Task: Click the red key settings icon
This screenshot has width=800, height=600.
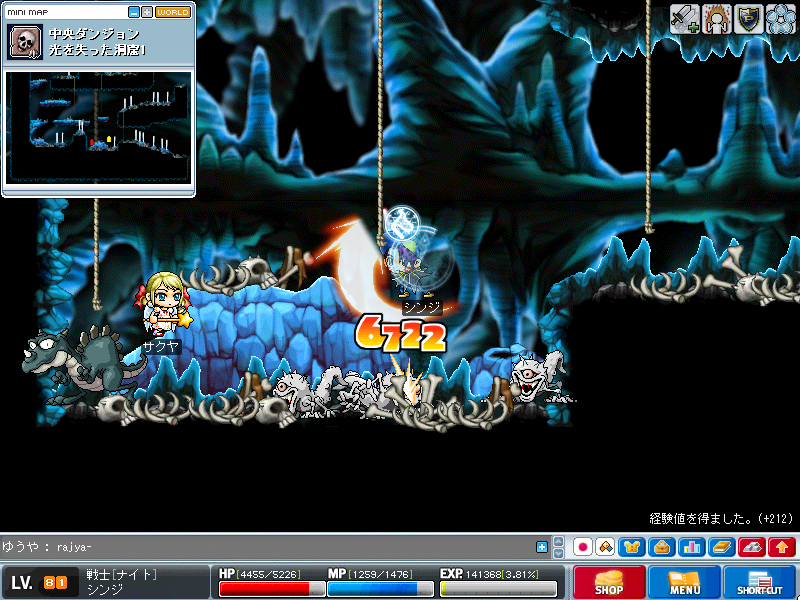Action: (x=752, y=547)
